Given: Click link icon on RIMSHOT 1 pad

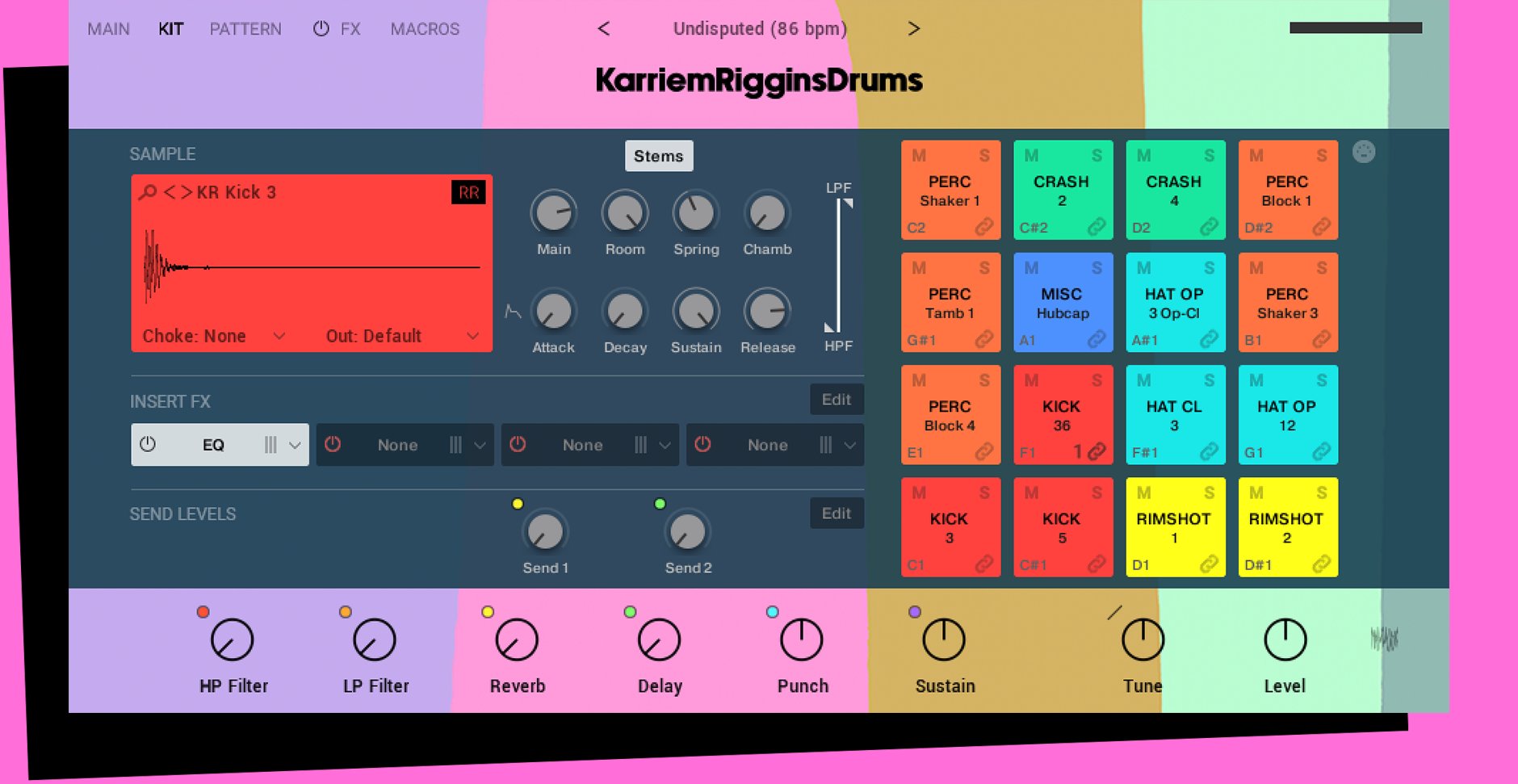Looking at the screenshot, I should (x=1209, y=564).
